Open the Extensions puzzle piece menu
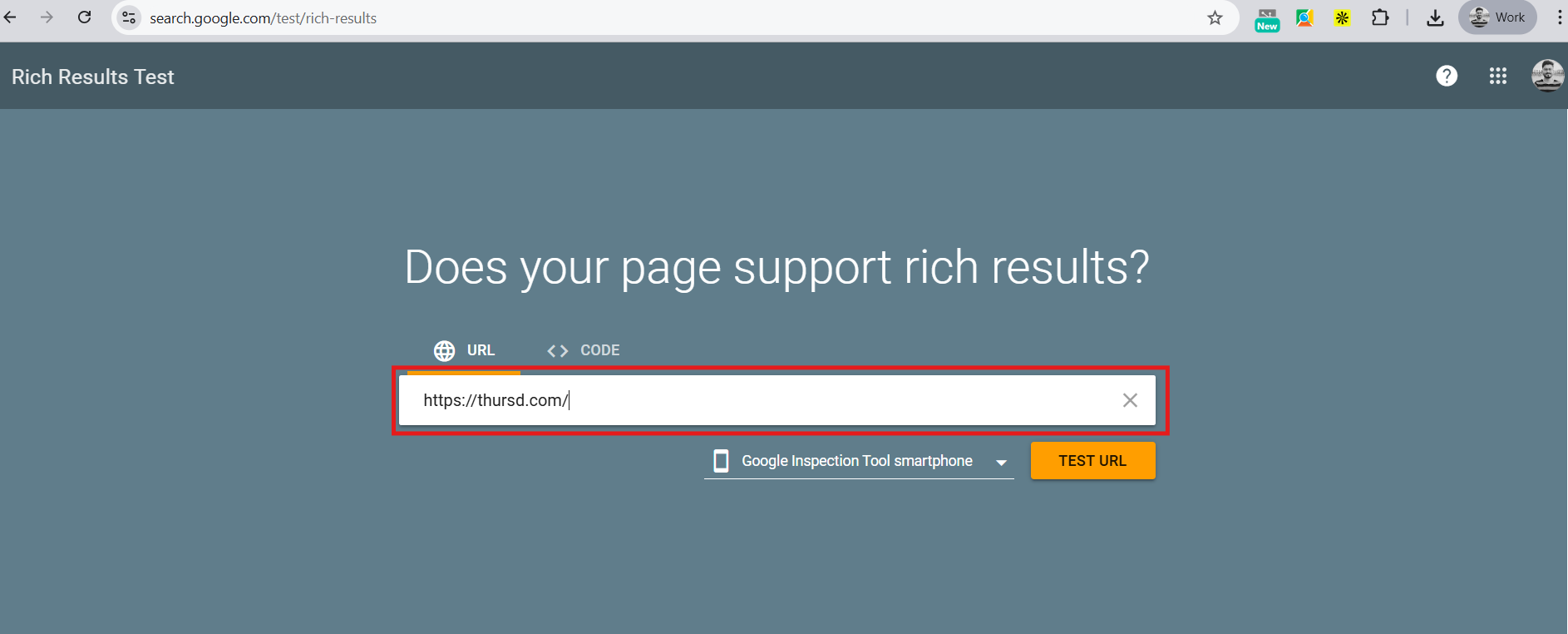This screenshot has width=1568, height=634. point(1381,17)
